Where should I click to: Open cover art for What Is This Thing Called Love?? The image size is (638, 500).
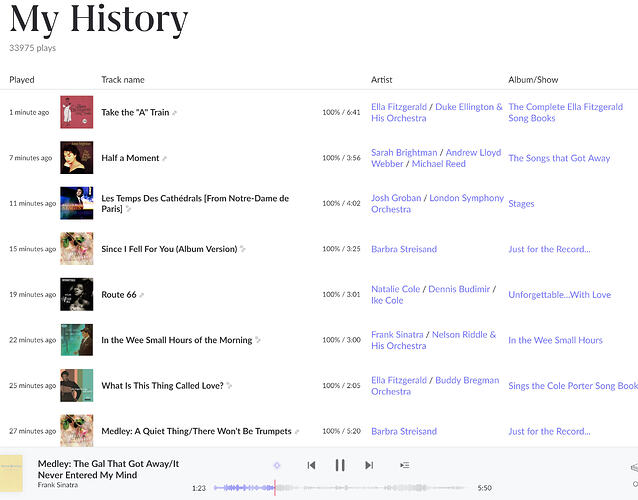76,385
